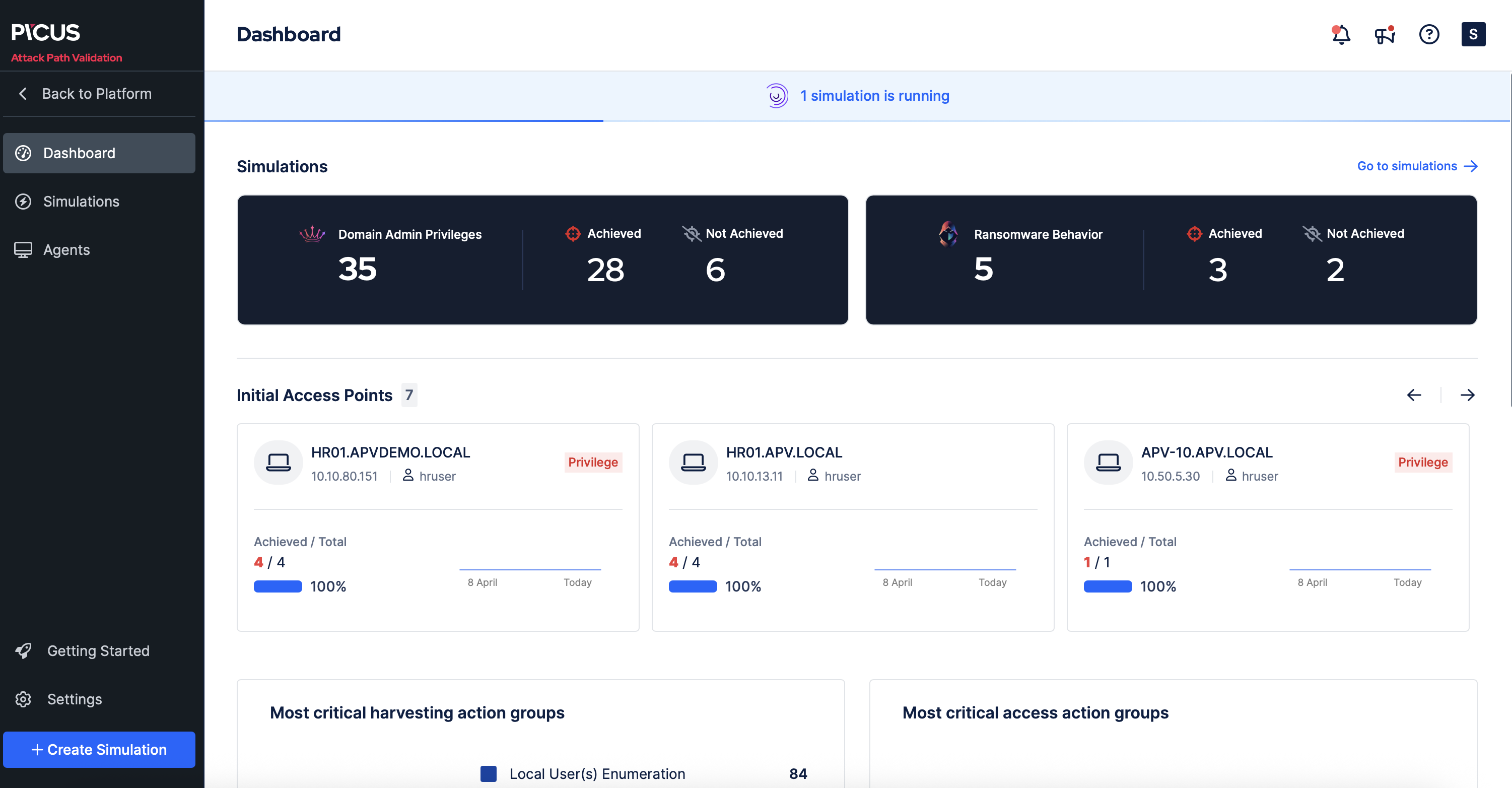This screenshot has width=1512, height=788.
Task: Follow the Go to simulations link
Action: point(1416,166)
